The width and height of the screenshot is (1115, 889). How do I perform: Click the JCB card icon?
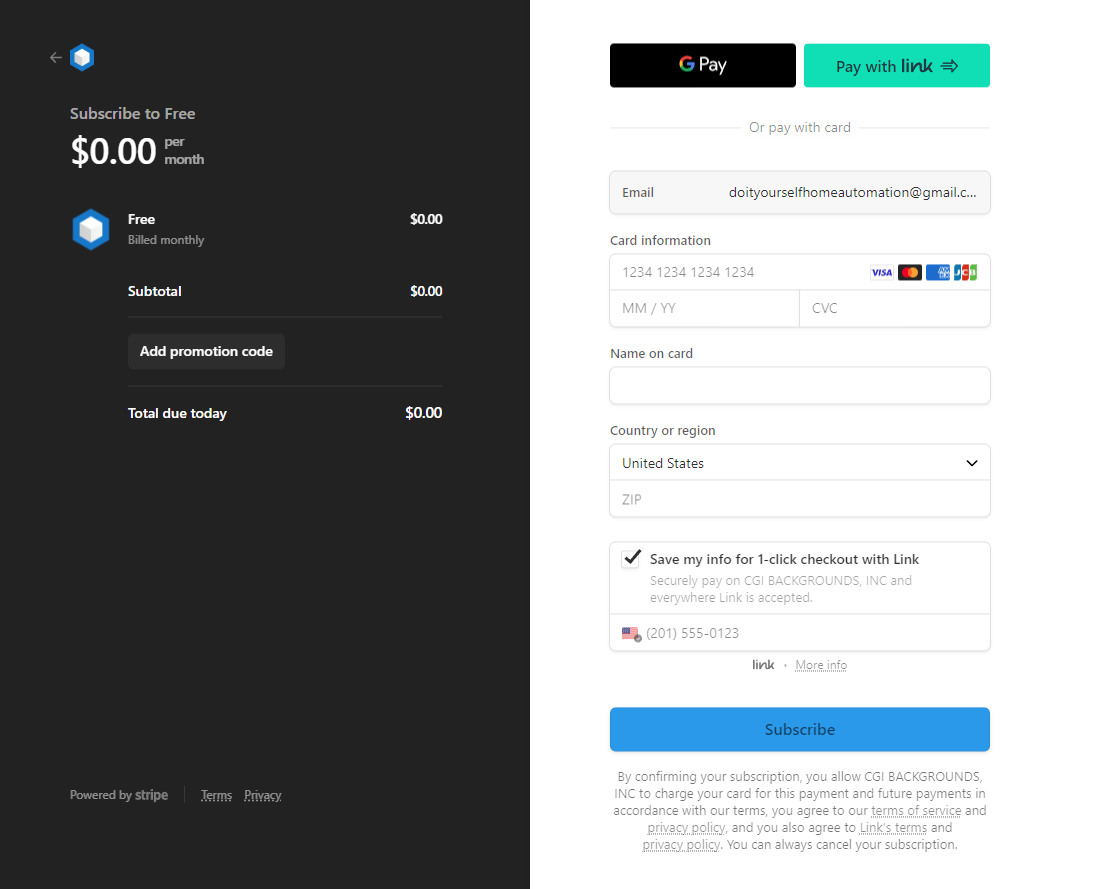click(965, 272)
